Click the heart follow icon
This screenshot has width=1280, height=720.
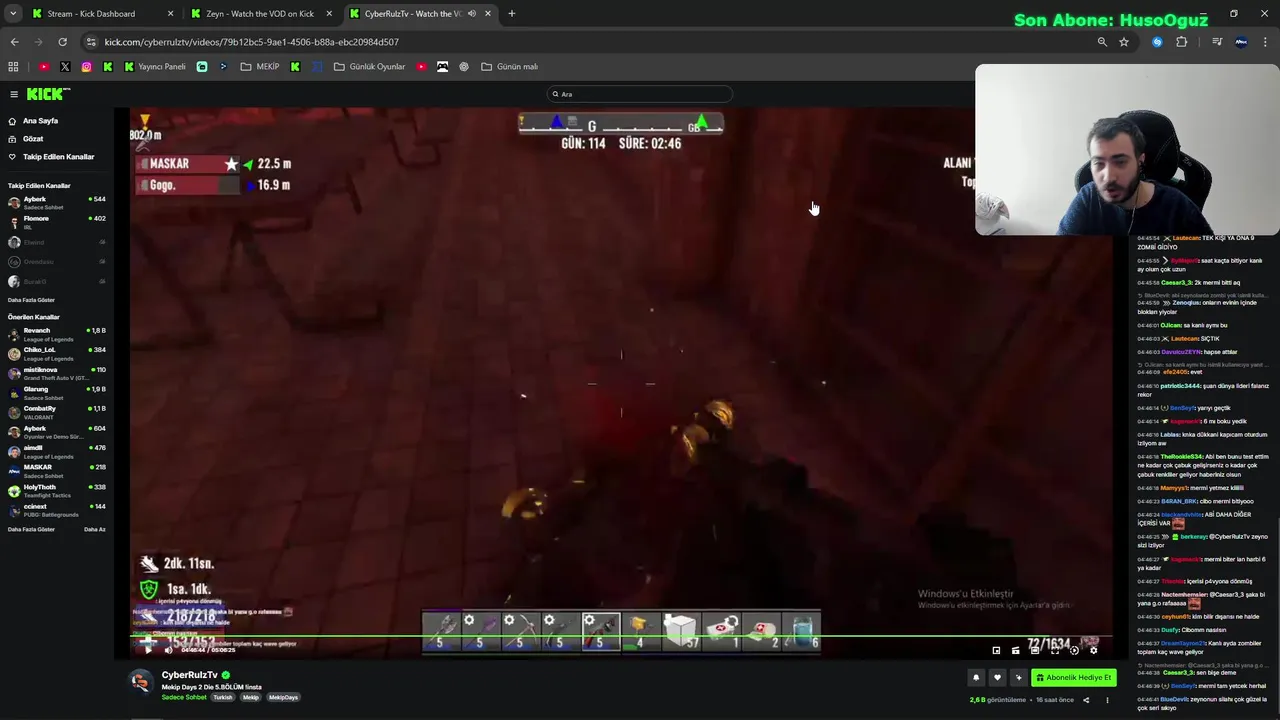coord(997,677)
